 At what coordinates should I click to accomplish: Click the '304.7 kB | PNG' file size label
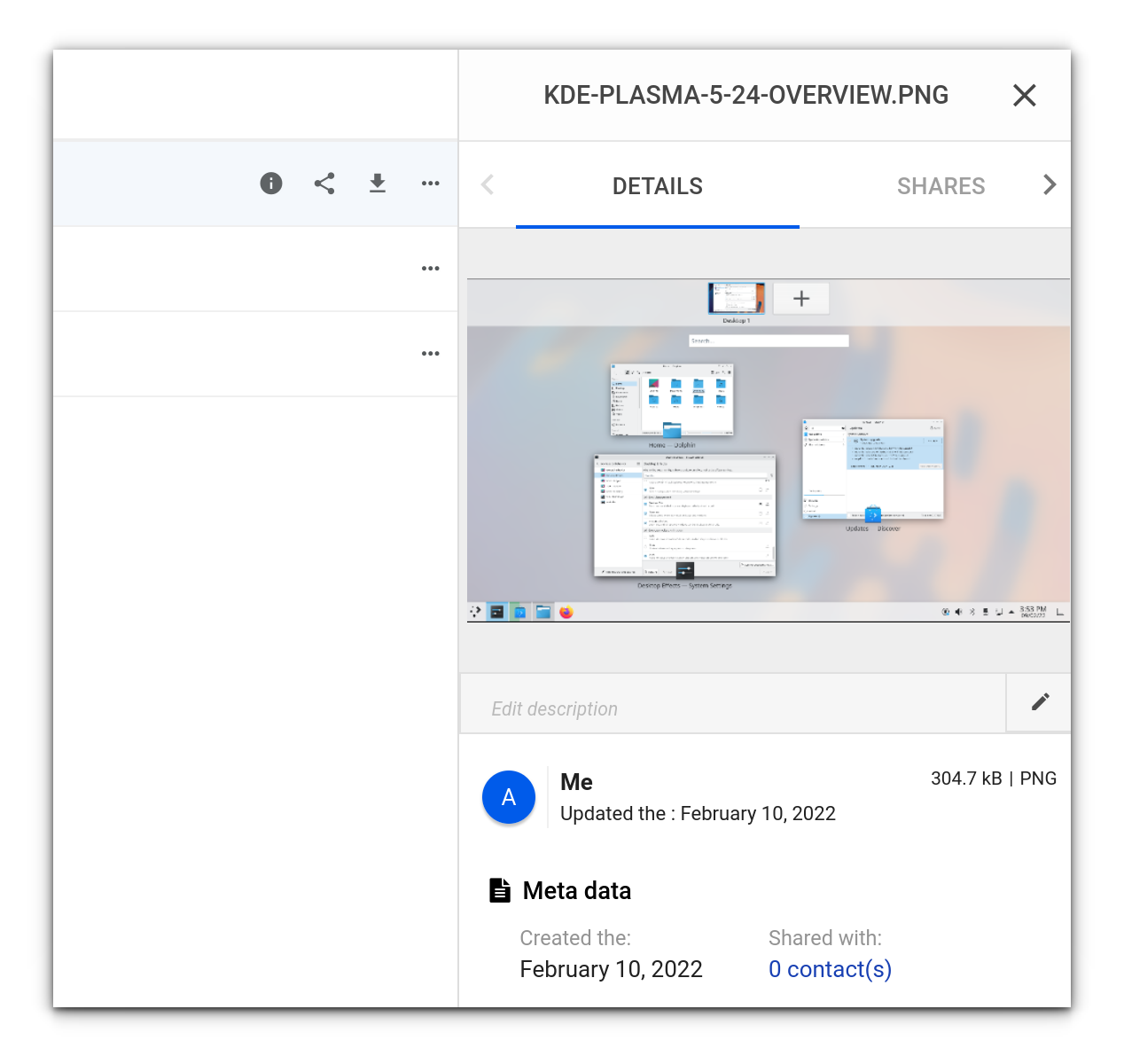993,778
